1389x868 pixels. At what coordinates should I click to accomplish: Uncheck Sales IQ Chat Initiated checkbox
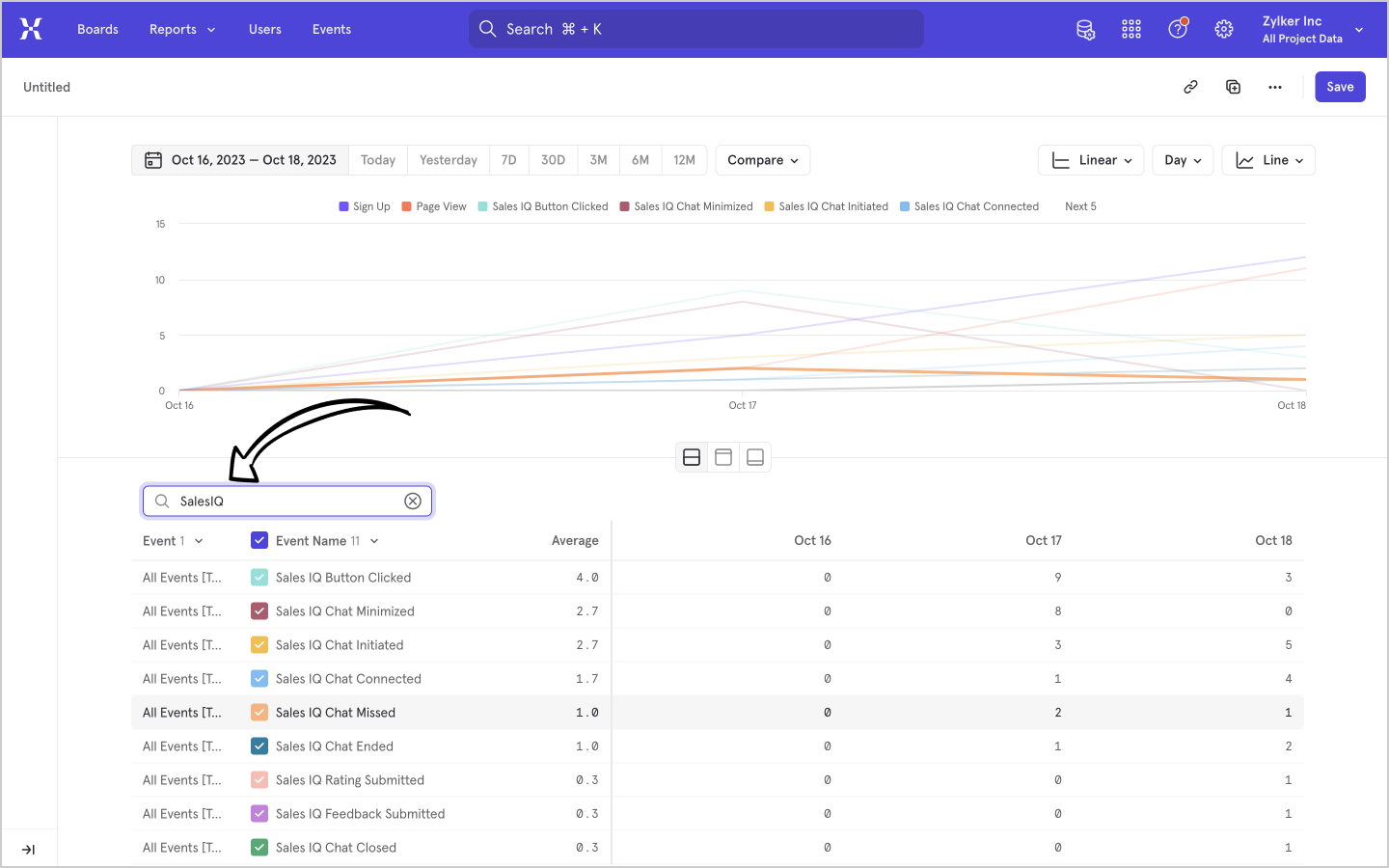(259, 645)
